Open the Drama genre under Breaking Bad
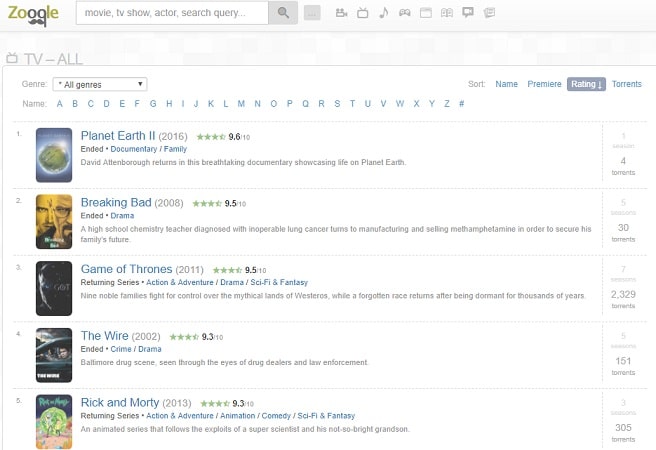This screenshot has width=656, height=450. point(122,215)
